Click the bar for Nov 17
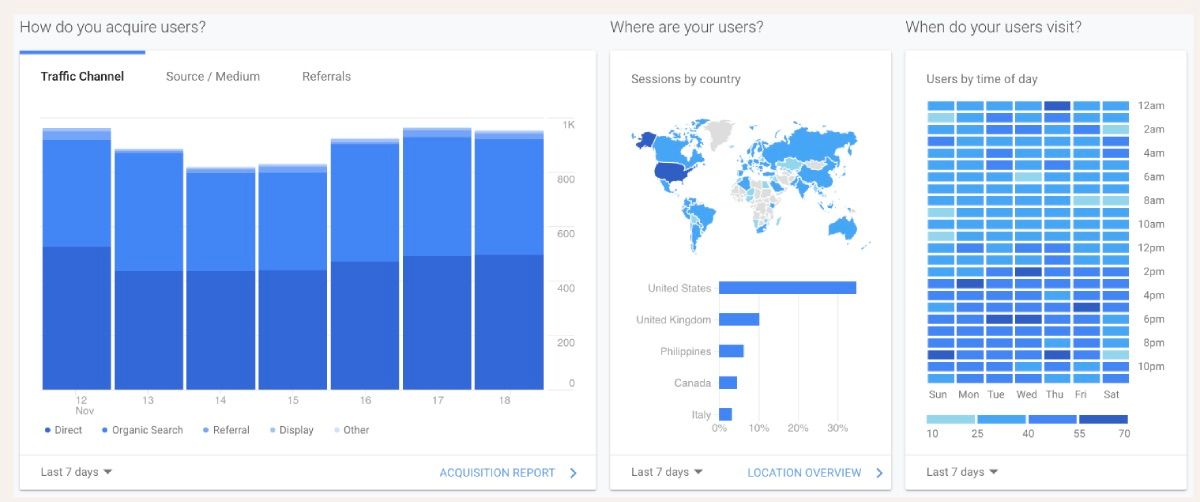1200x502 pixels. tap(437, 260)
